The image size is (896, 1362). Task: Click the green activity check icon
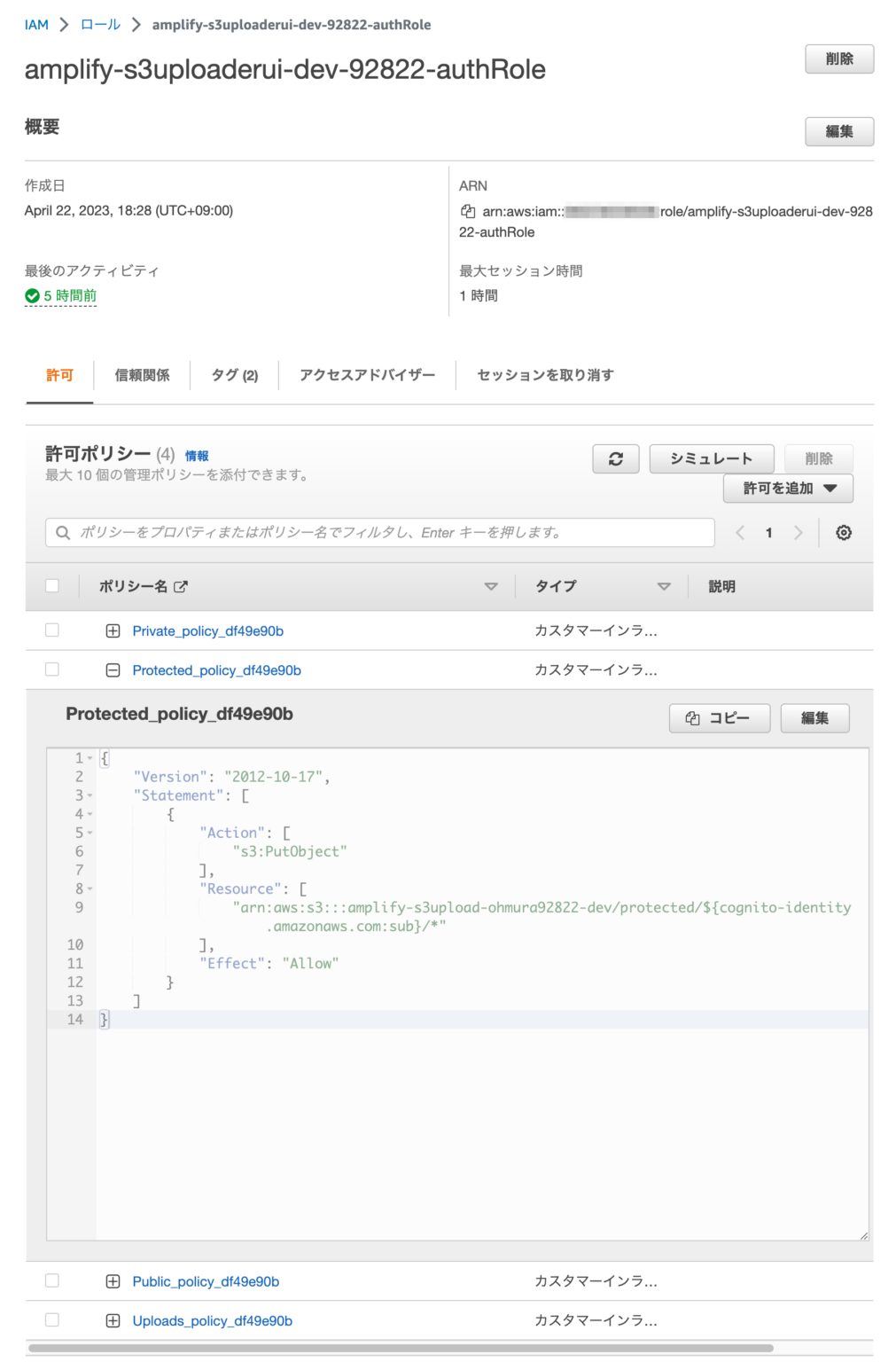tap(32, 295)
